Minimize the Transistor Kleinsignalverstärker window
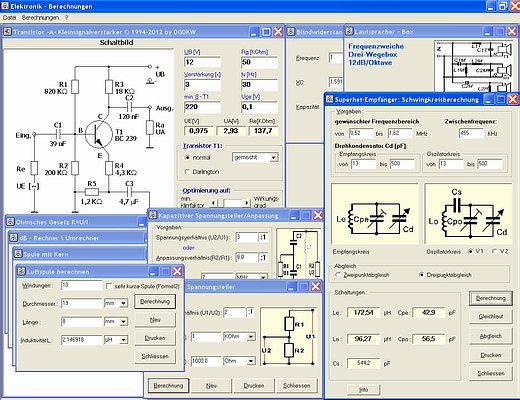 [254, 32]
